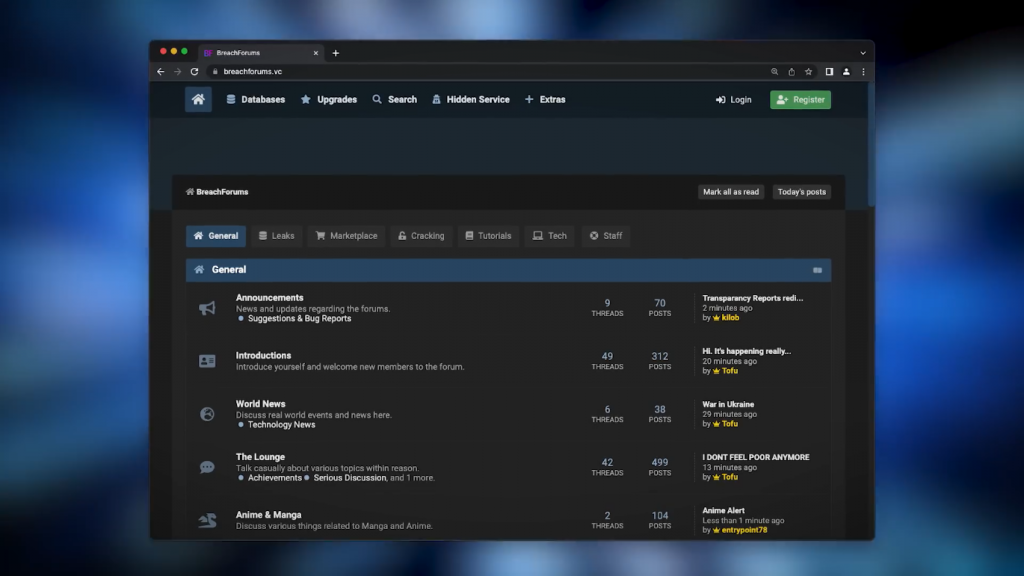Viewport: 1024px width, 576px height.
Task: Click the green Register button
Action: [800, 99]
